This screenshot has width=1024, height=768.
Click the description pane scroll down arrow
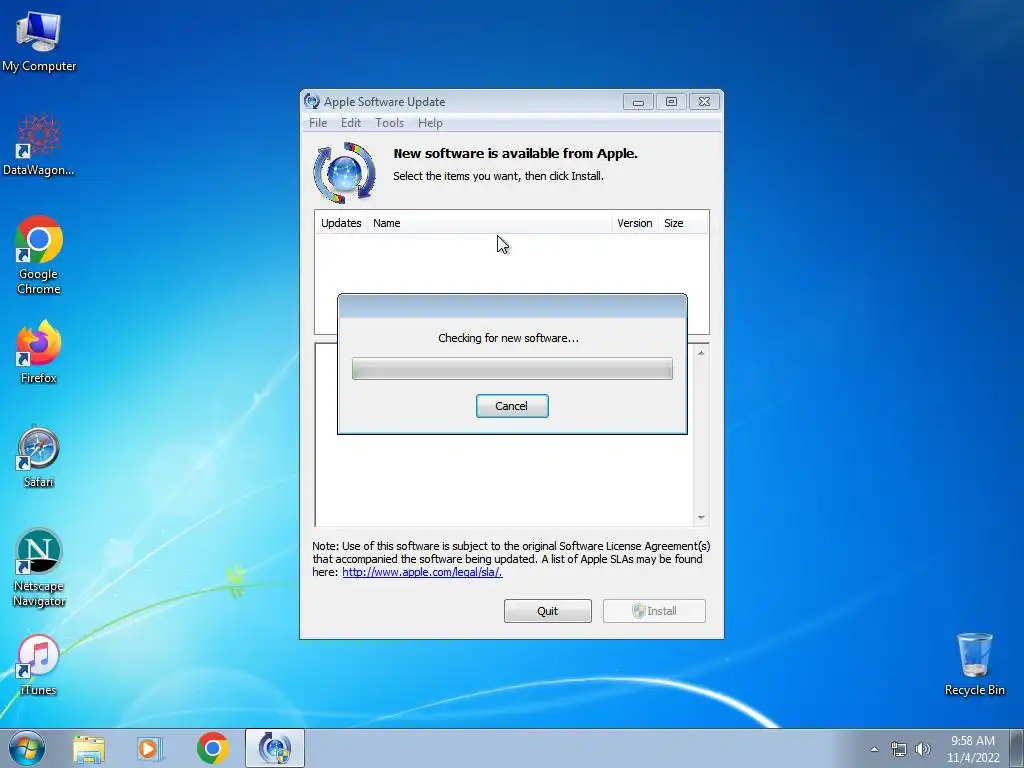point(701,518)
